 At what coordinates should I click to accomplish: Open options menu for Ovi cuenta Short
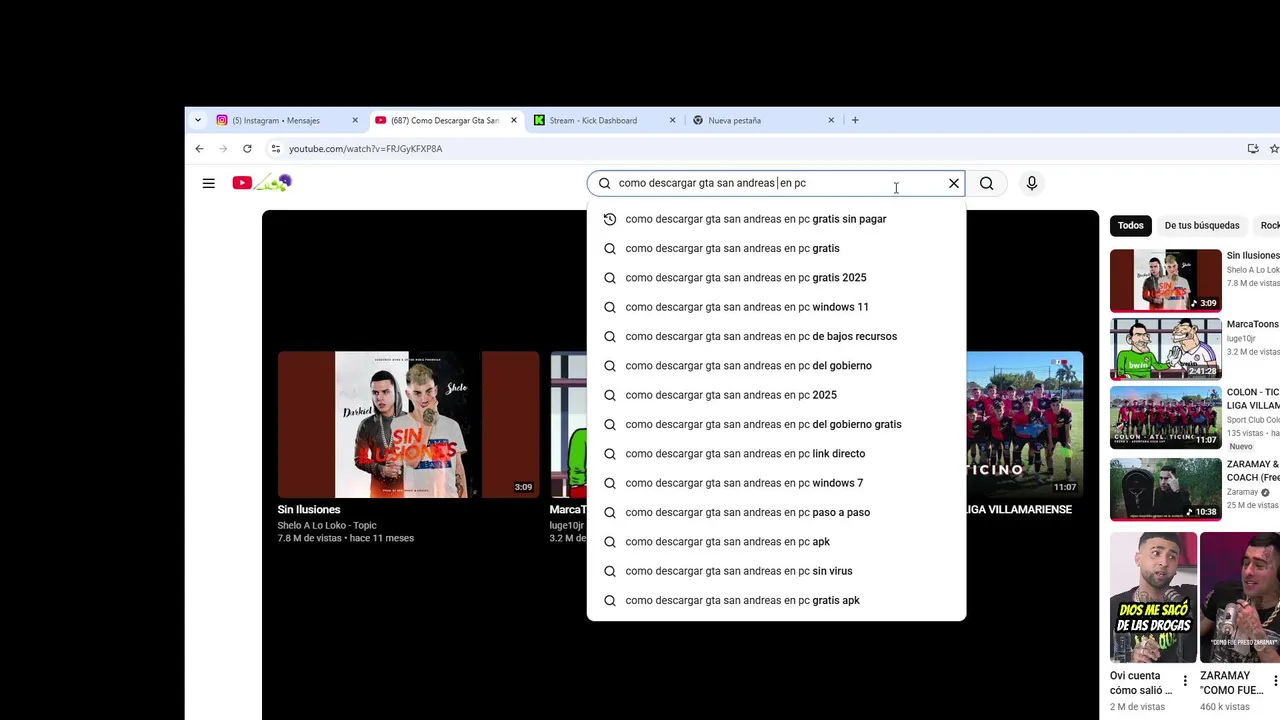1185,681
